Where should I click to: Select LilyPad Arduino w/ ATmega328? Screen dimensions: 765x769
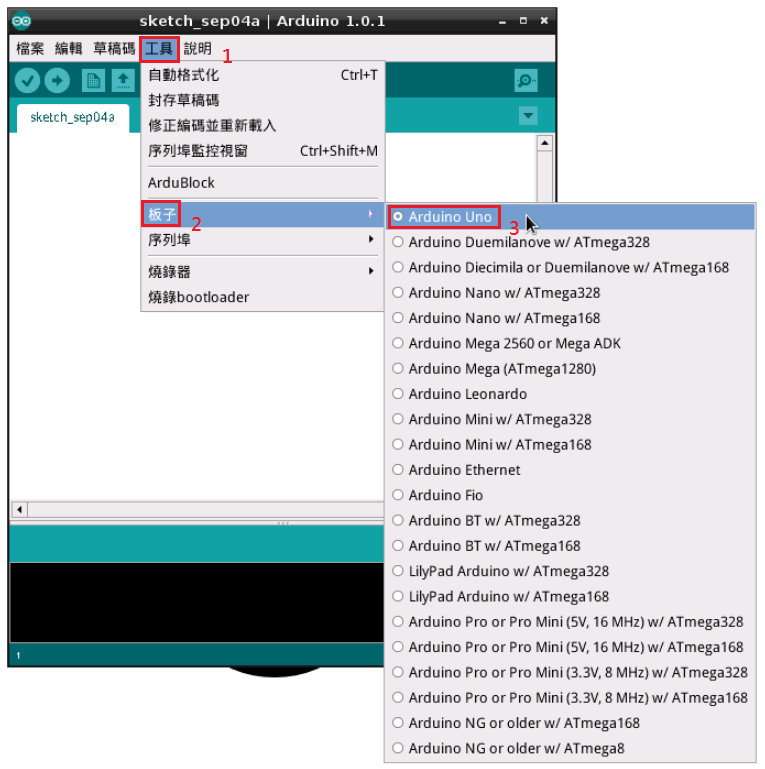570,571
